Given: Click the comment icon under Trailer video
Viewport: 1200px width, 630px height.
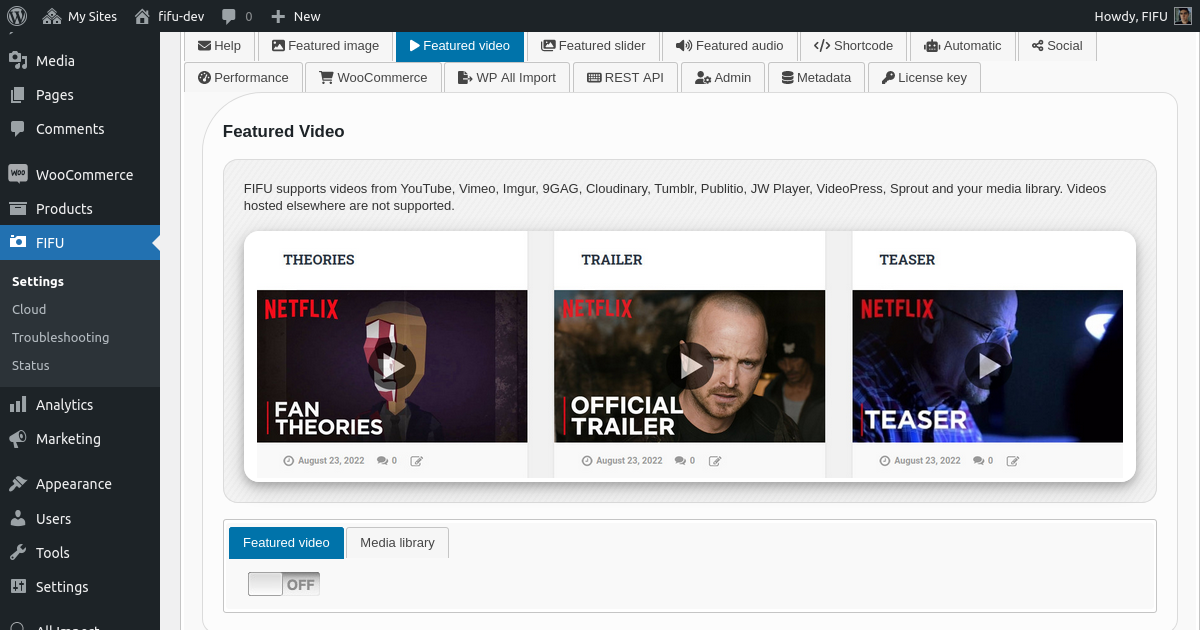Looking at the screenshot, I should (x=680, y=461).
